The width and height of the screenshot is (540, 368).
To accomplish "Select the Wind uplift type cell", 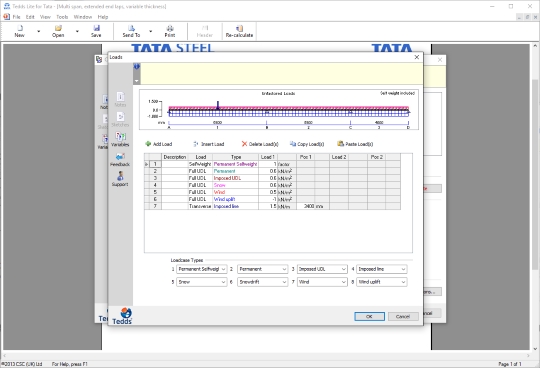I will tap(235, 199).
